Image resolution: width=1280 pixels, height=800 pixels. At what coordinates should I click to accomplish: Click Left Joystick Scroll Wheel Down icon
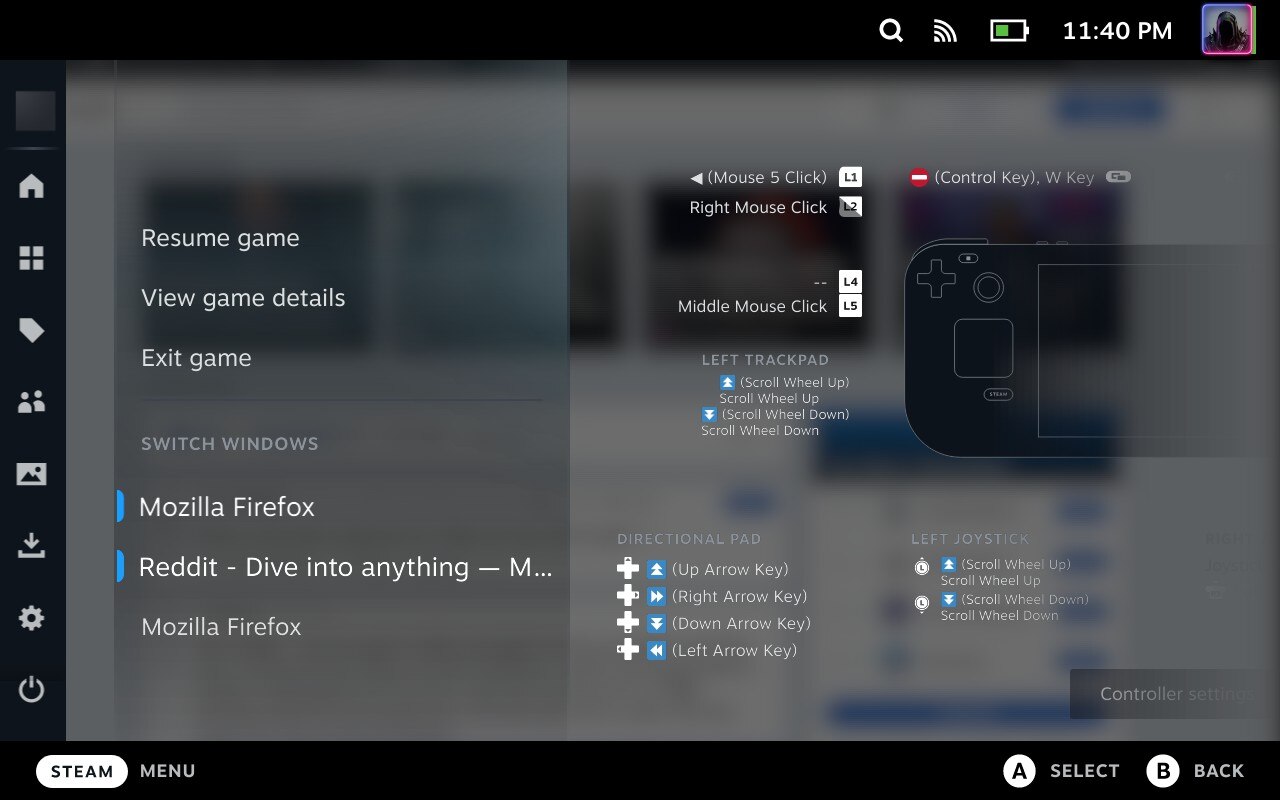pyautogui.click(x=949, y=599)
